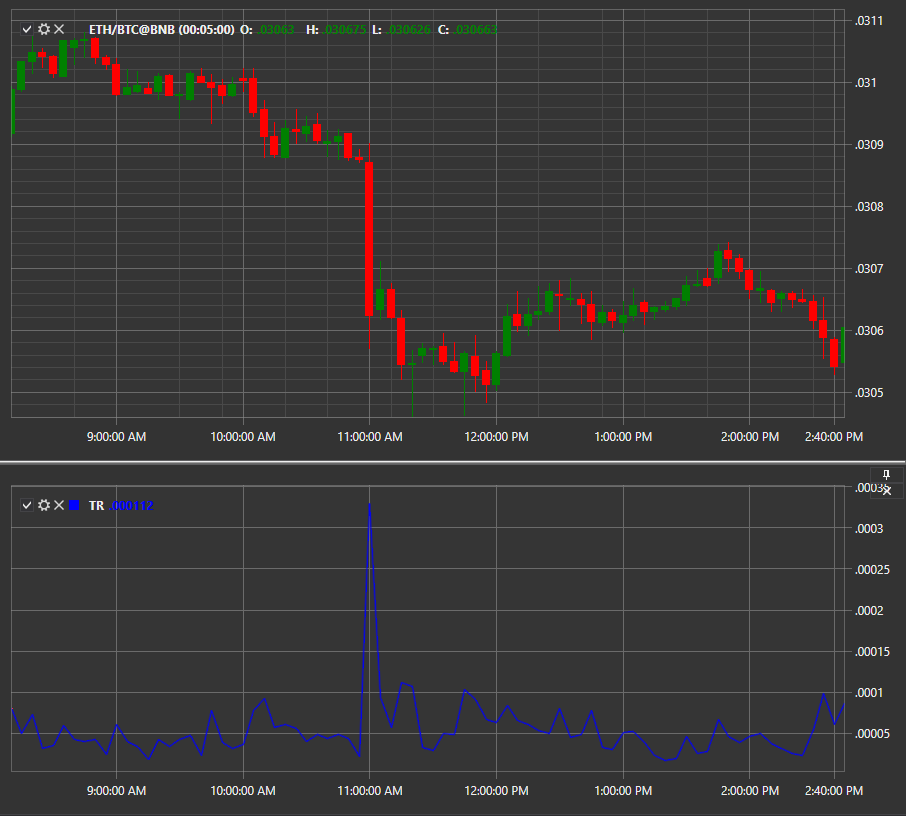The width and height of the screenshot is (906, 816).
Task: Select the ETH/BTC@BNB (00:05:00) series label
Action: pos(162,29)
